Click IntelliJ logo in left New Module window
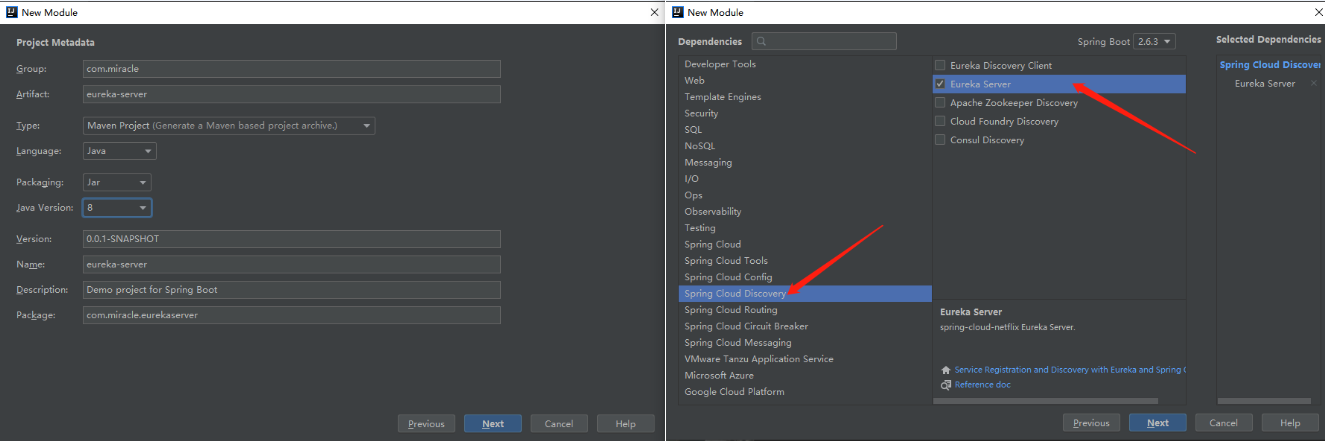Image resolution: width=1325 pixels, height=441 pixels. click(12, 12)
